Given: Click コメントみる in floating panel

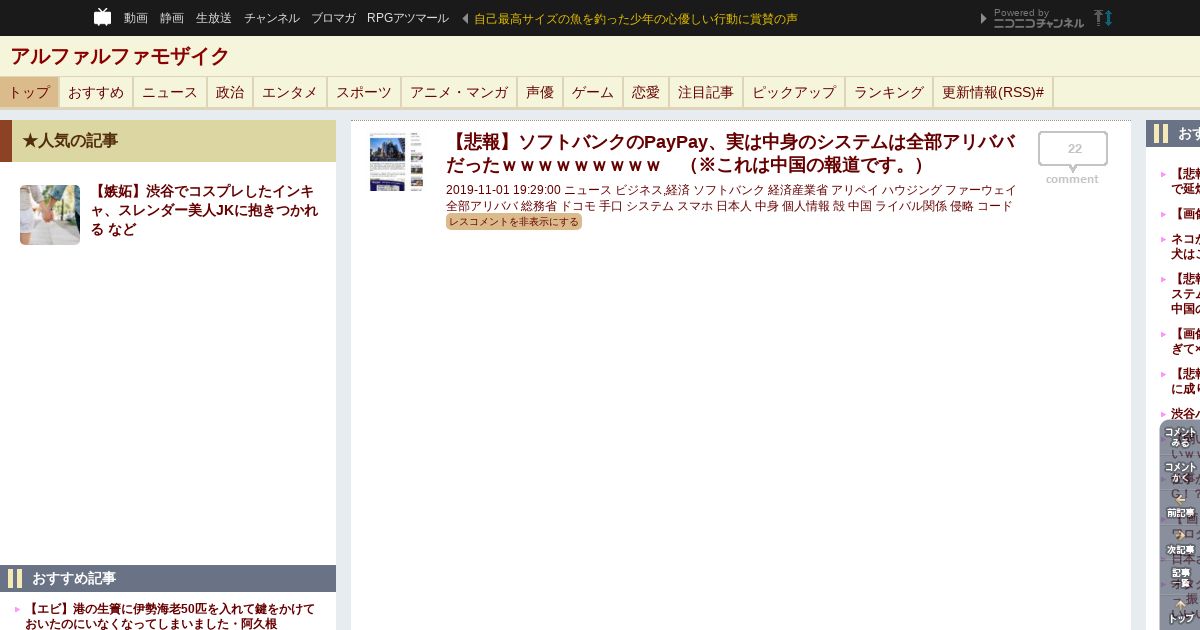Looking at the screenshot, I should (1180, 437).
